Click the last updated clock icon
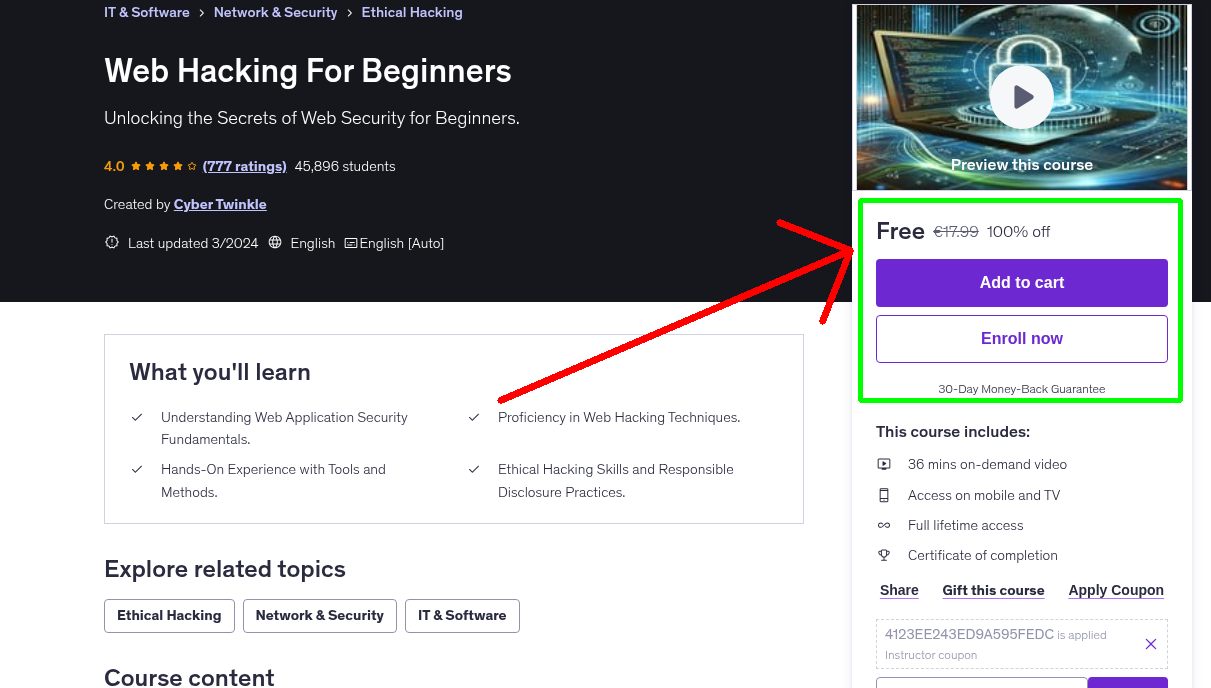 pyautogui.click(x=111, y=242)
